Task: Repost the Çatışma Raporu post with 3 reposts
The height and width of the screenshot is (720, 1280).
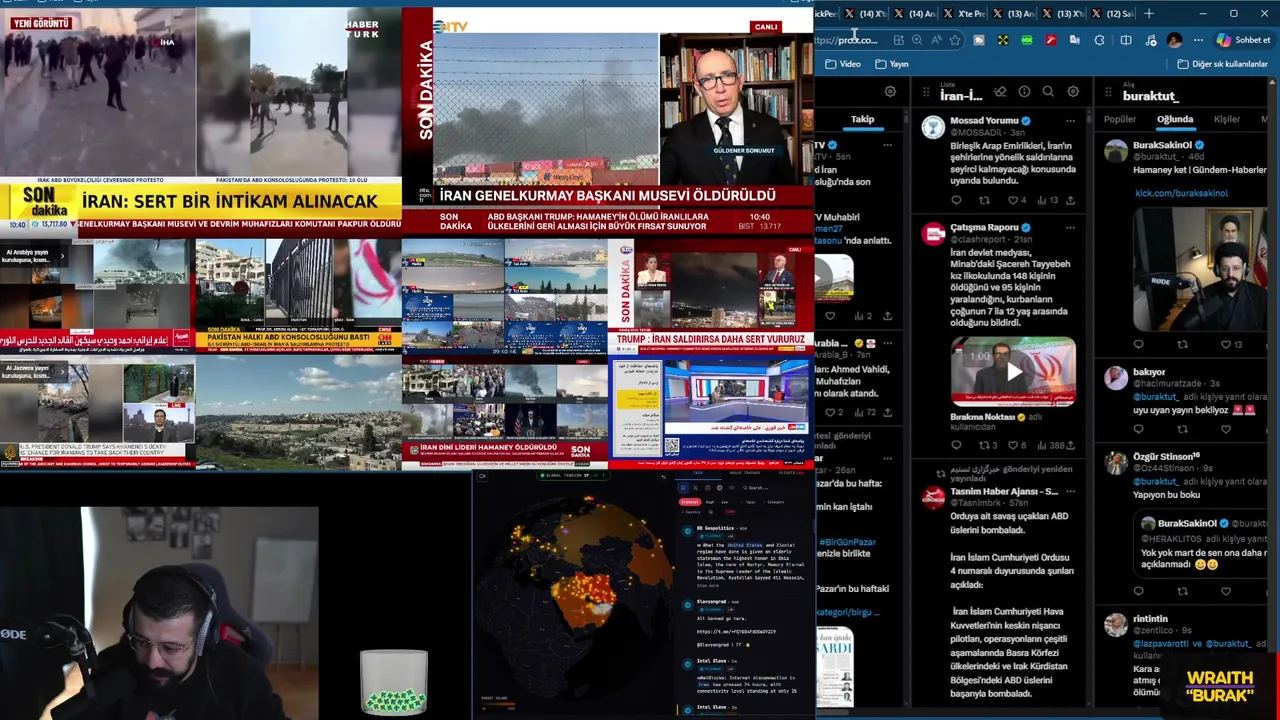Action: click(x=986, y=445)
